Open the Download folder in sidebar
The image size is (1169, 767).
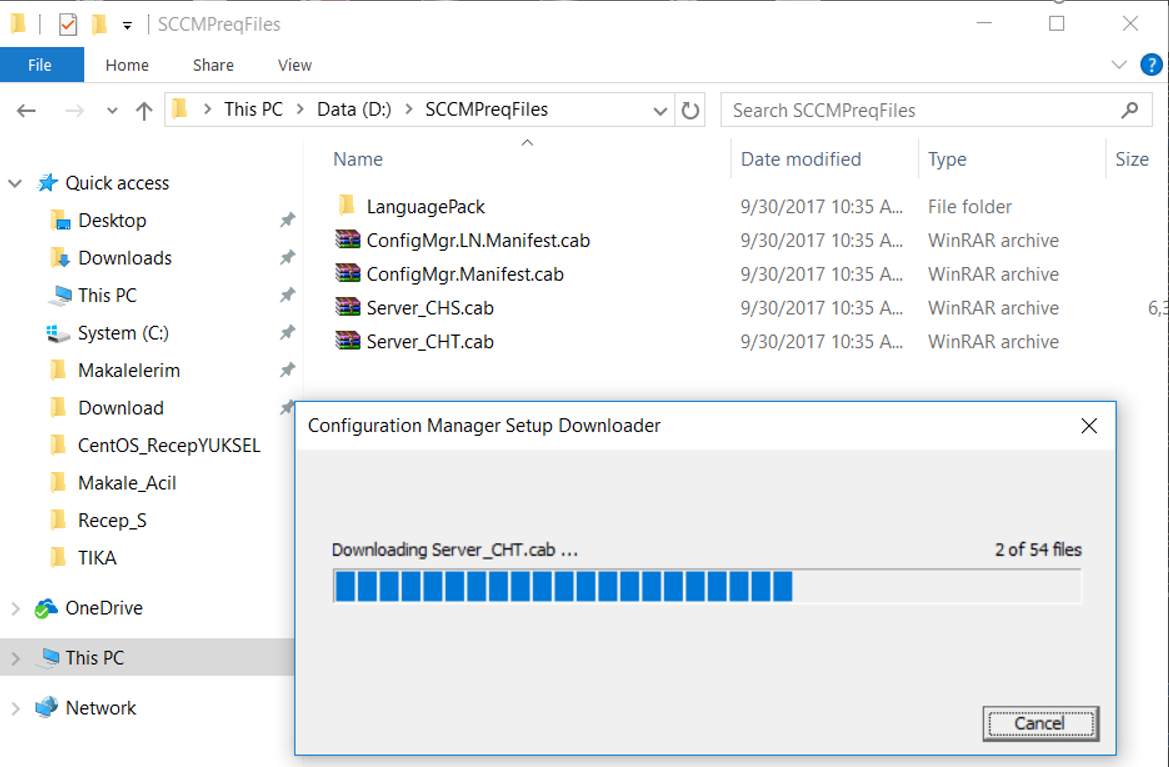coord(121,408)
